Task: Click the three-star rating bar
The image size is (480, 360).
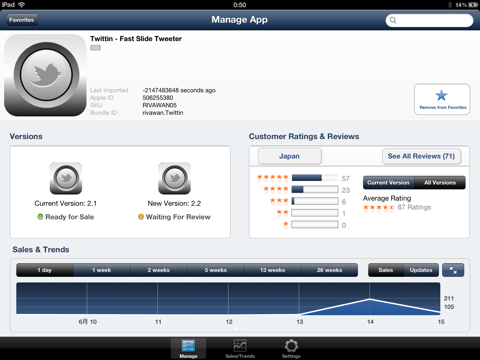Action: click(315, 201)
